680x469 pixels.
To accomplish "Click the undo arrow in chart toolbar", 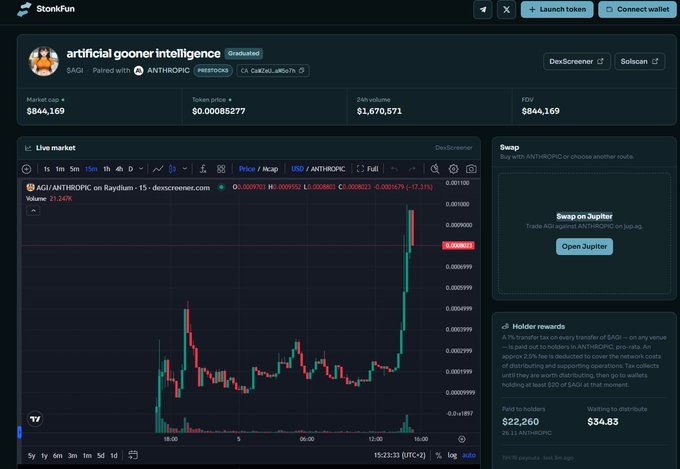I will tap(394, 169).
